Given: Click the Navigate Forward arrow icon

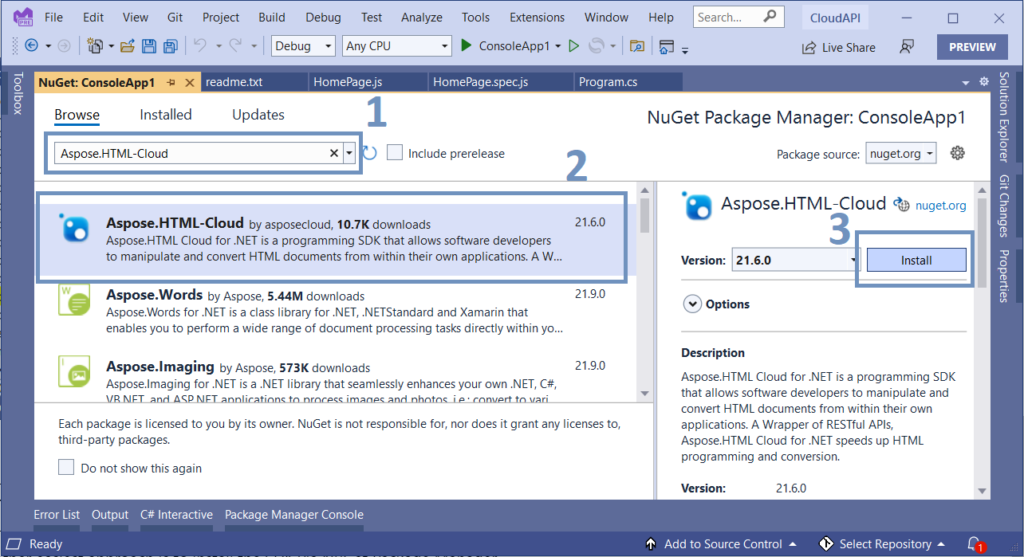Looking at the screenshot, I should [x=64, y=46].
